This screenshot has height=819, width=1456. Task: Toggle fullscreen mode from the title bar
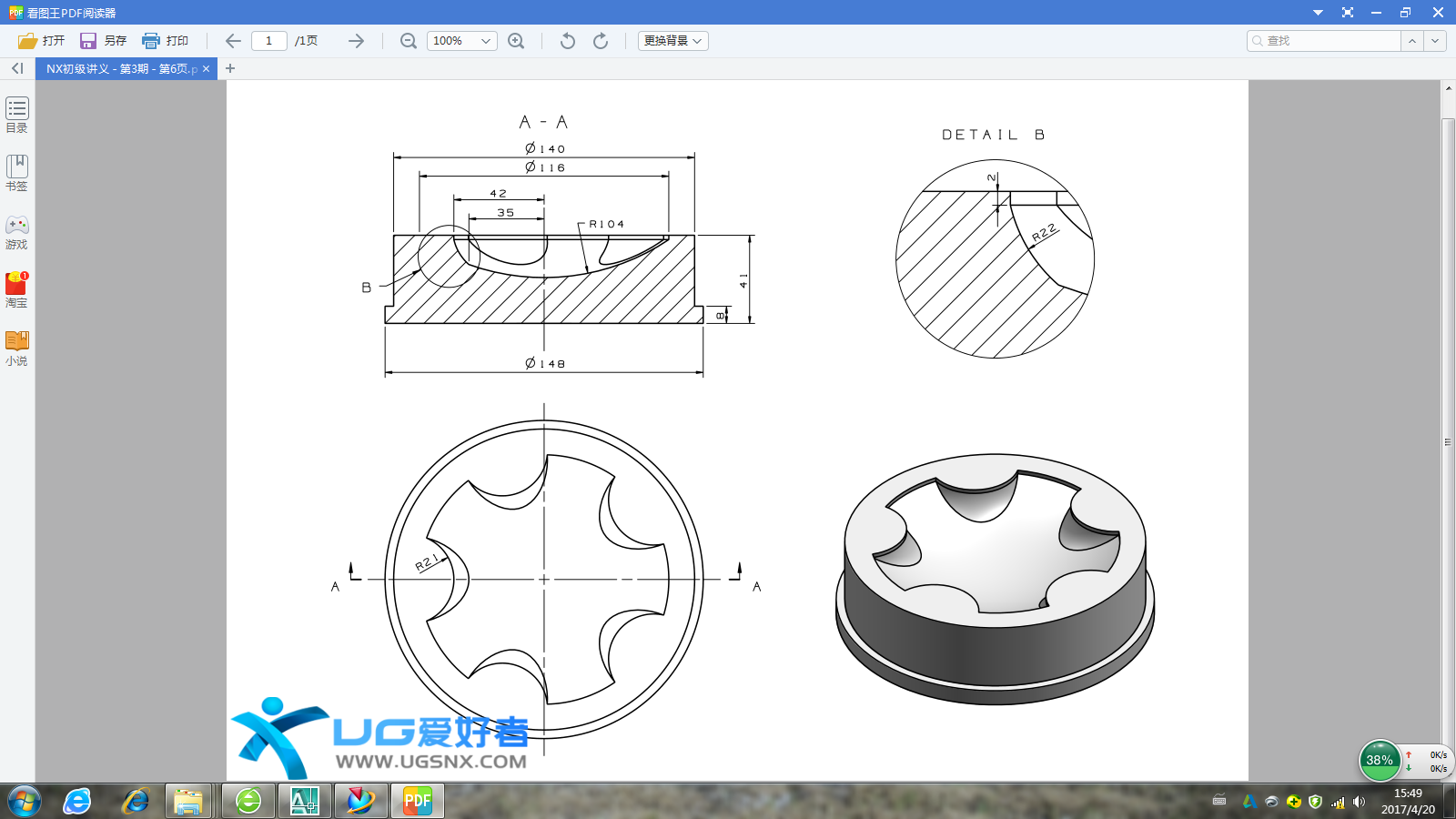coord(1348,13)
